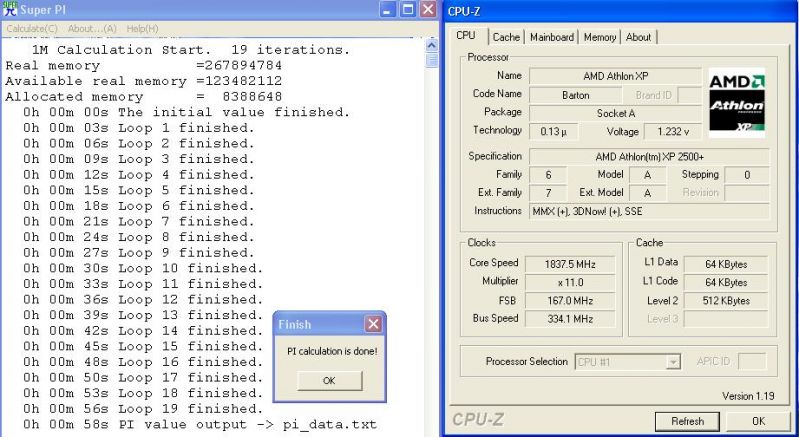
Task: Click the AMD Athlon XP logo
Action: pos(737,102)
